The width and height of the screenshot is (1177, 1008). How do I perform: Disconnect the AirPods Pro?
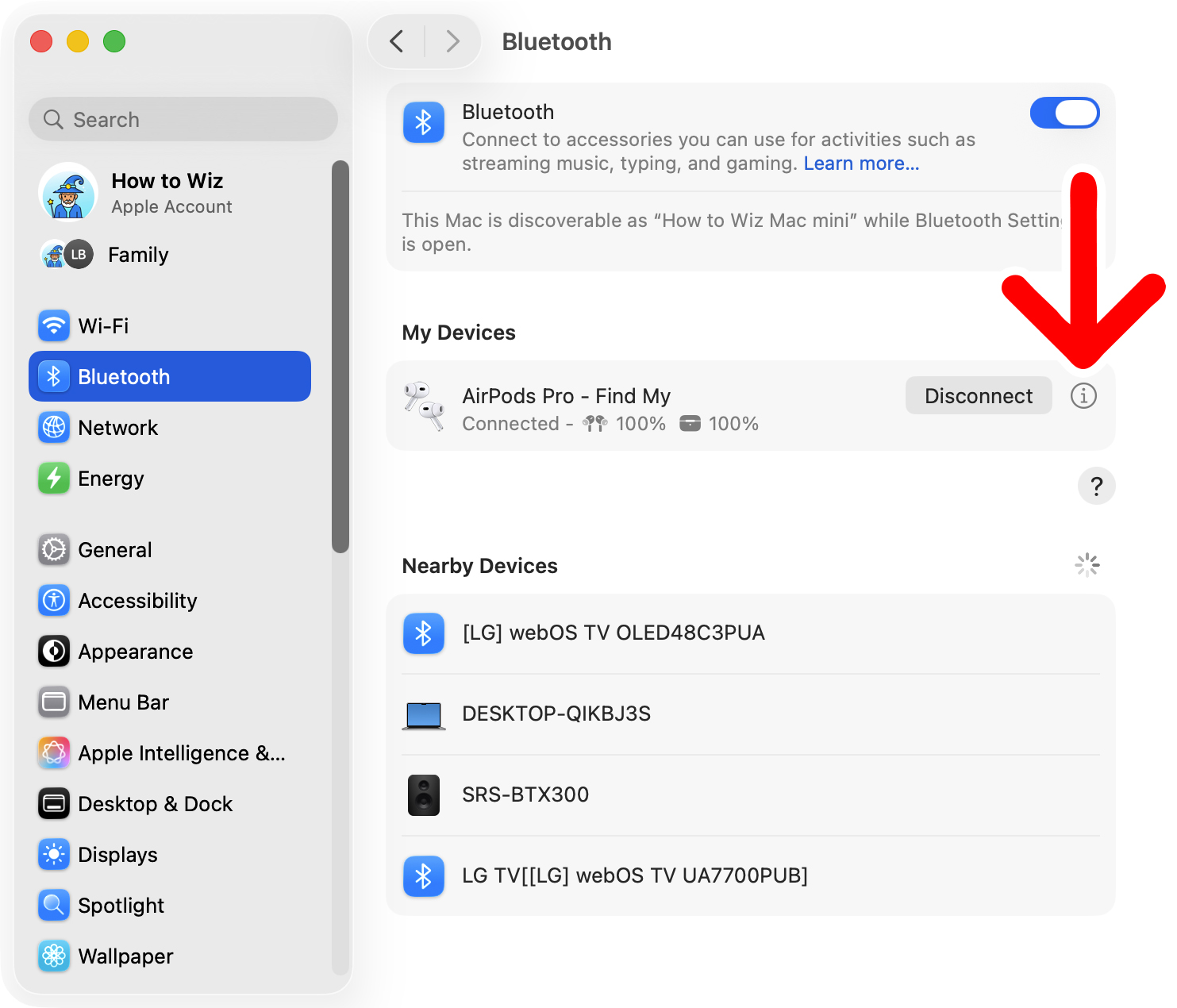979,395
